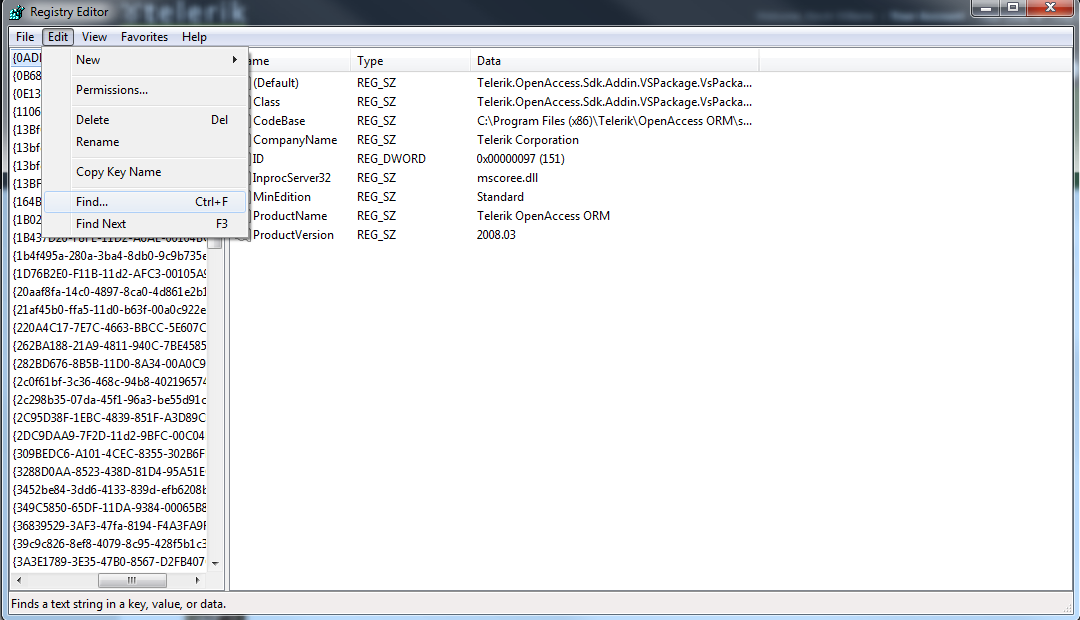Image resolution: width=1080 pixels, height=620 pixels.
Task: Open the Favorites menu
Action: tap(144, 37)
